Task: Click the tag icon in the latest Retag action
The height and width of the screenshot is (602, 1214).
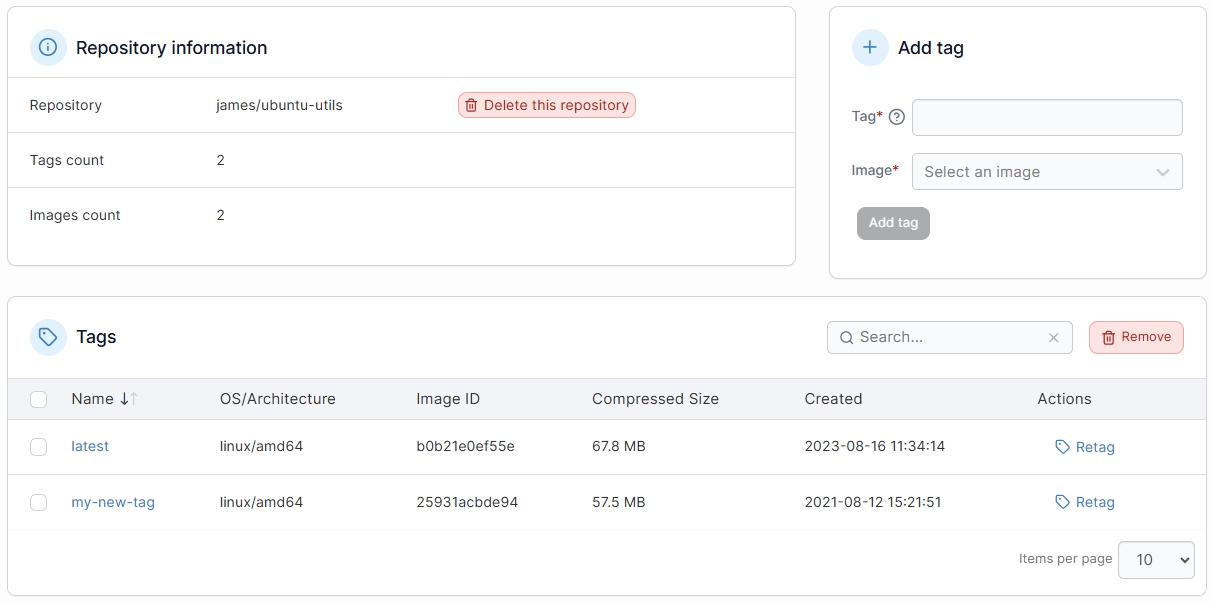Action: click(1062, 447)
